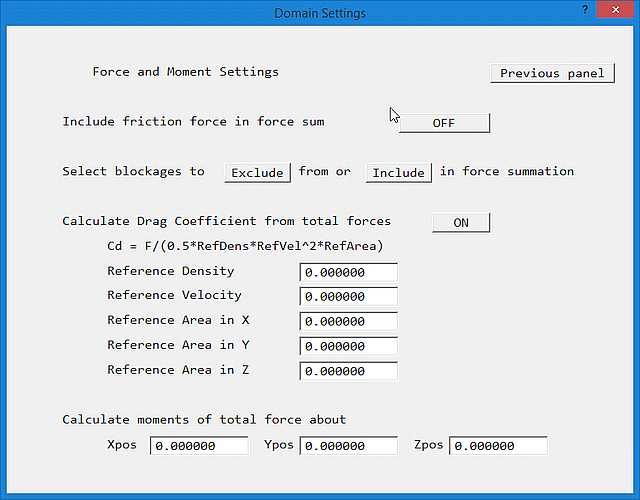Click the Force and Moment Settings heading
Screen dimensions: 640x500
tap(185, 72)
